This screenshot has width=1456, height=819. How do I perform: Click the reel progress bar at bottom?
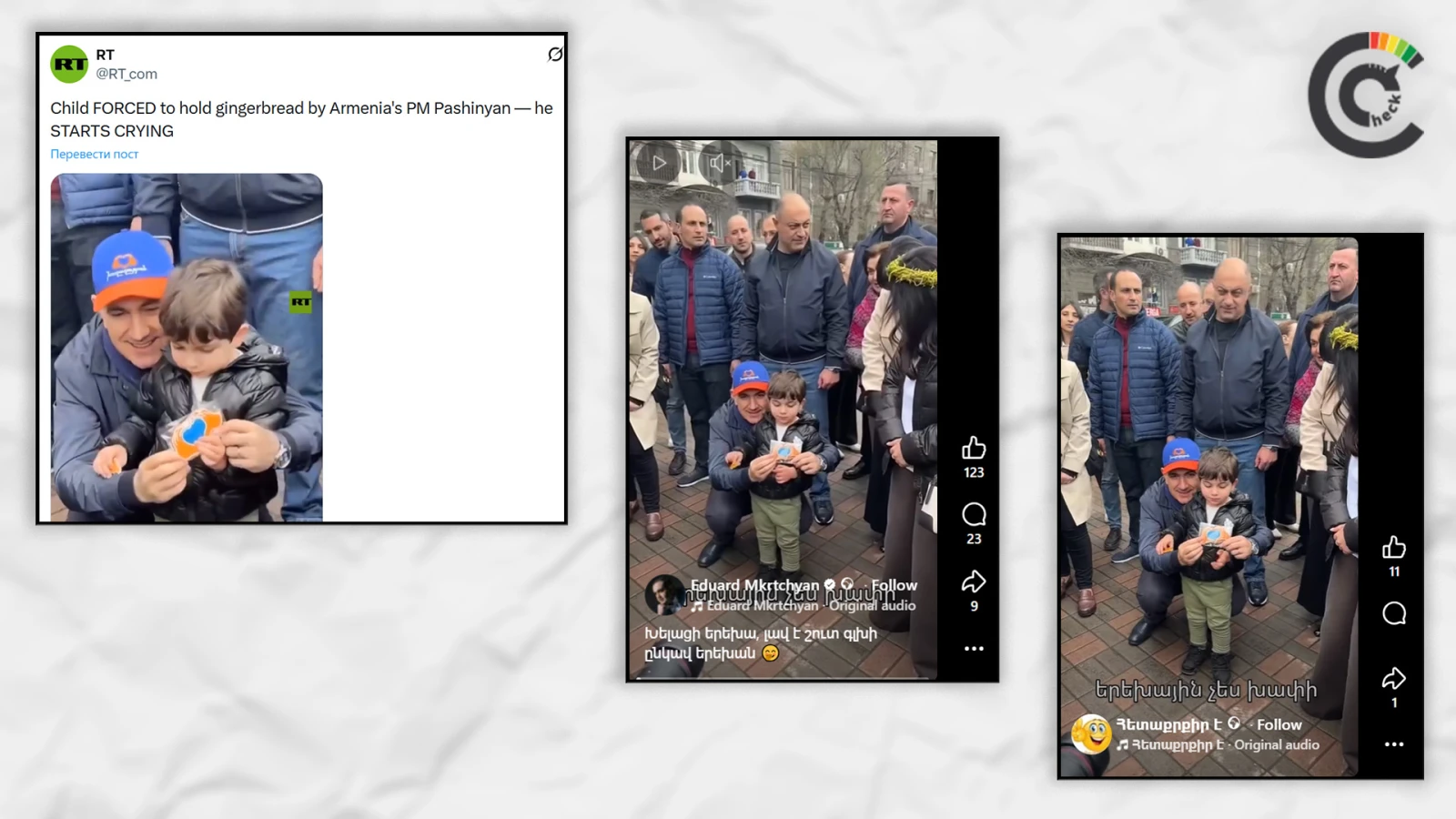point(783,678)
